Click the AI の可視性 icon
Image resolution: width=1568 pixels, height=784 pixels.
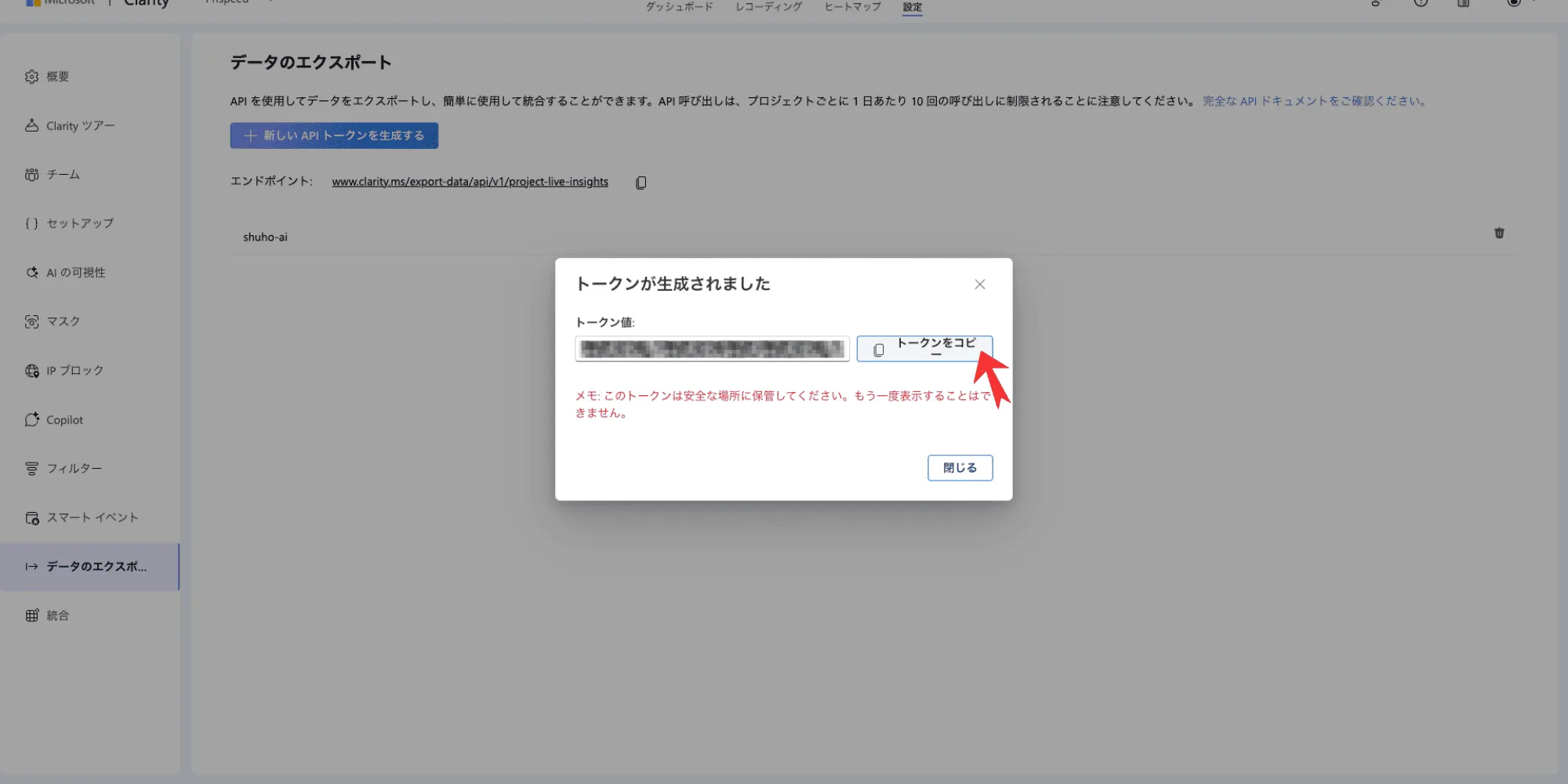(31, 272)
